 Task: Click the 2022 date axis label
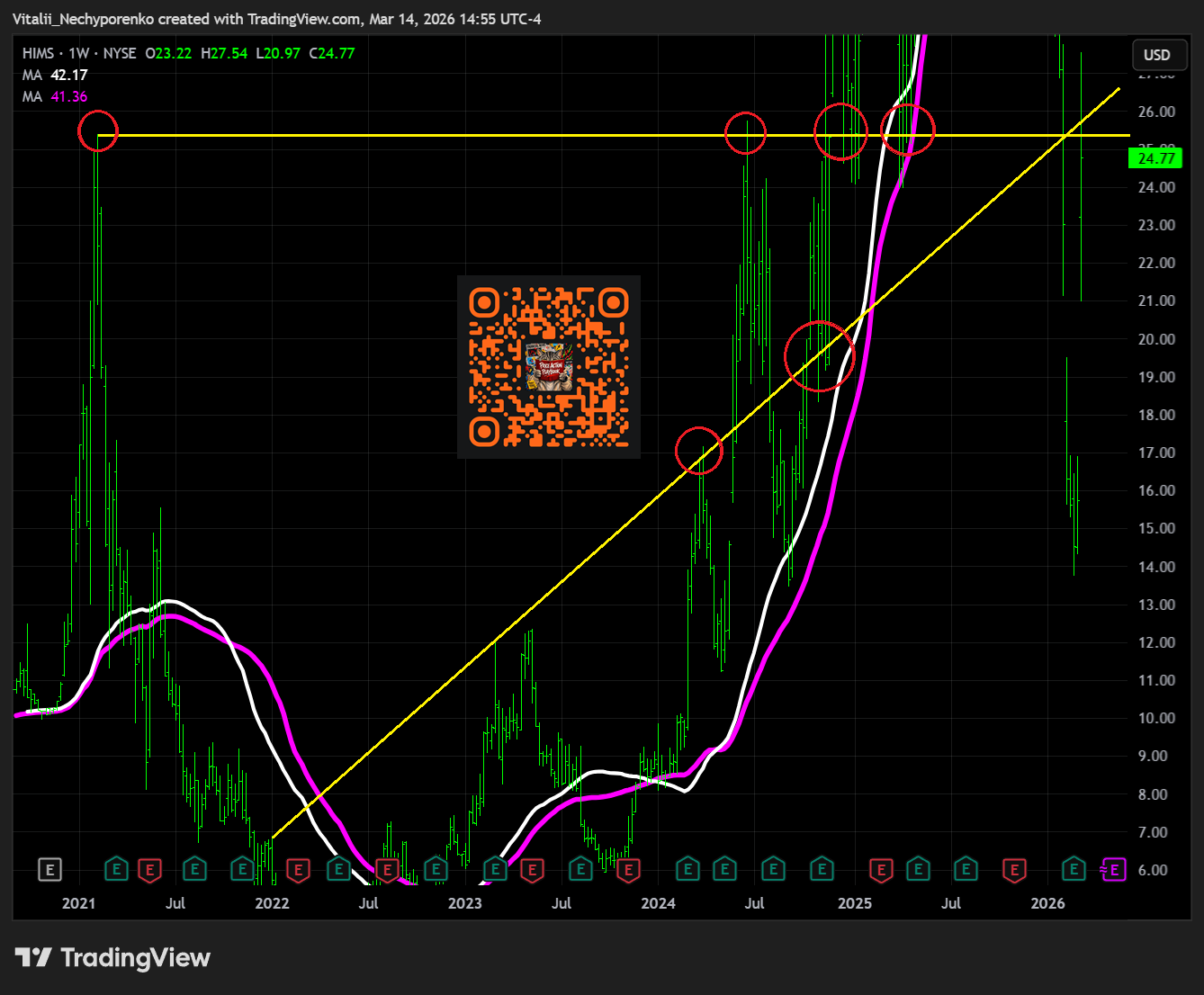pos(272,902)
